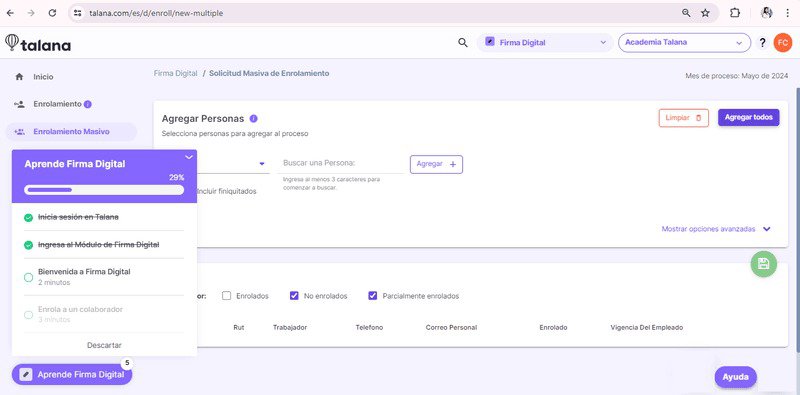Click info icon beside Agregar Personas
This screenshot has height=395, width=800.
point(254,118)
